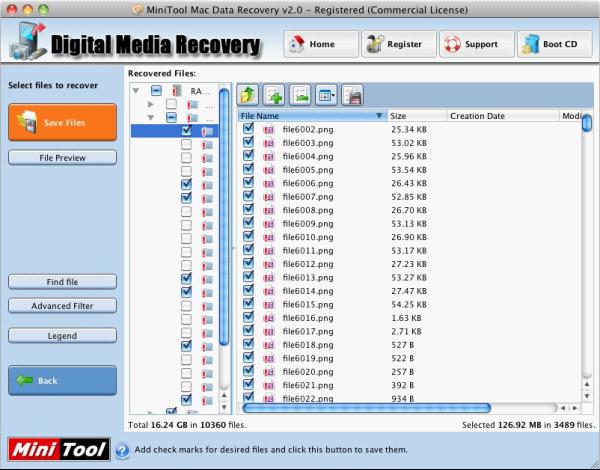The image size is (600, 470).
Task: Collapse the RA root tree node
Action: tap(135, 91)
